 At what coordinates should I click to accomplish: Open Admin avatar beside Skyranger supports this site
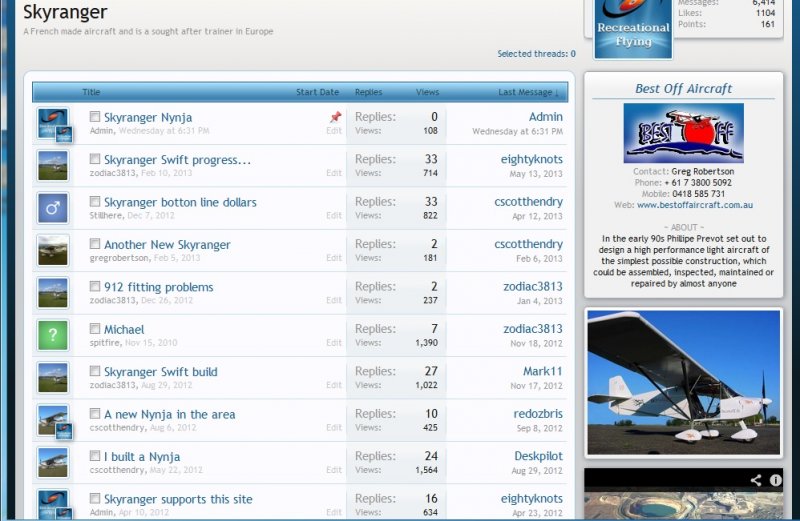tap(53, 504)
